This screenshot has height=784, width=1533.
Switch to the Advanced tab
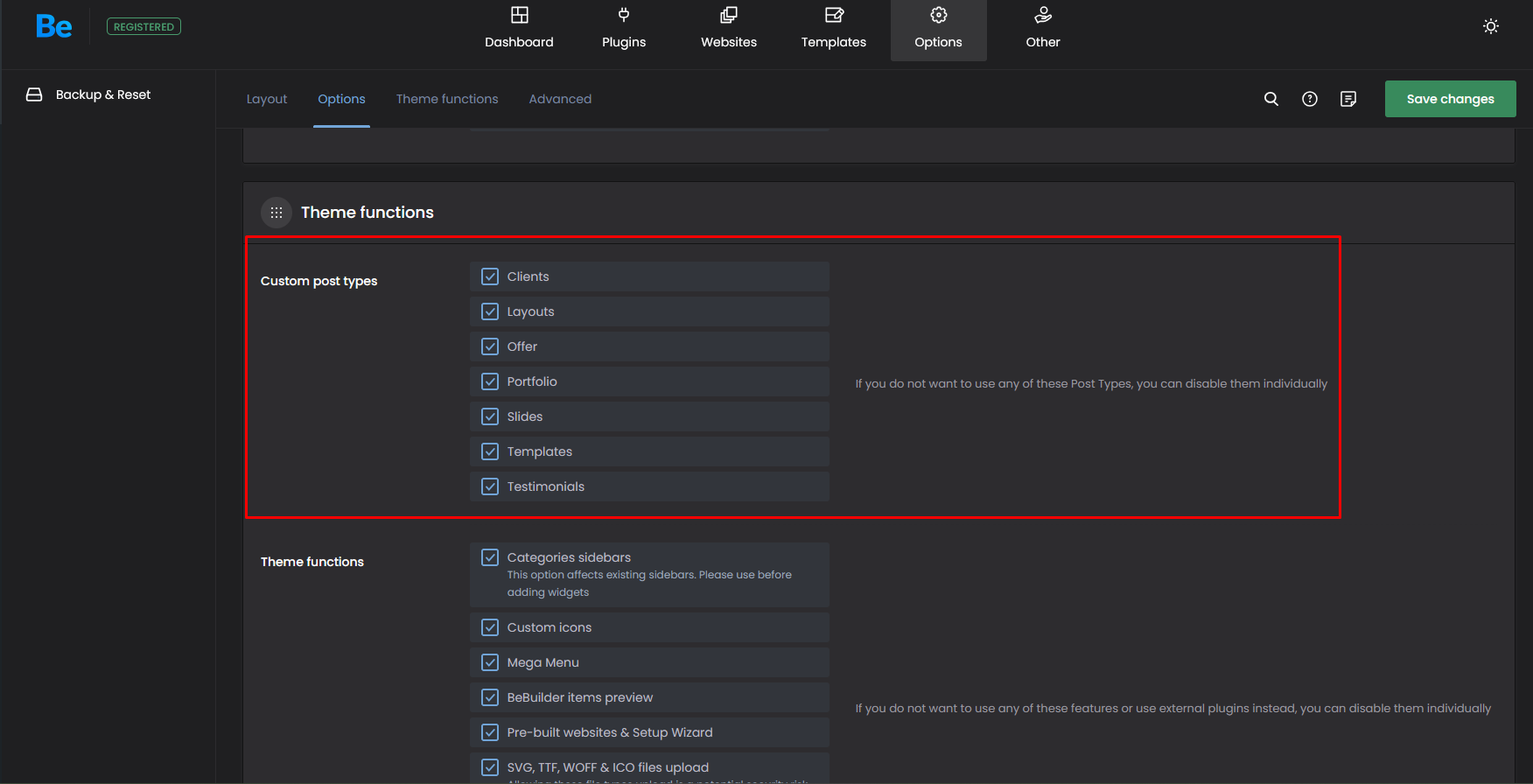coord(560,99)
